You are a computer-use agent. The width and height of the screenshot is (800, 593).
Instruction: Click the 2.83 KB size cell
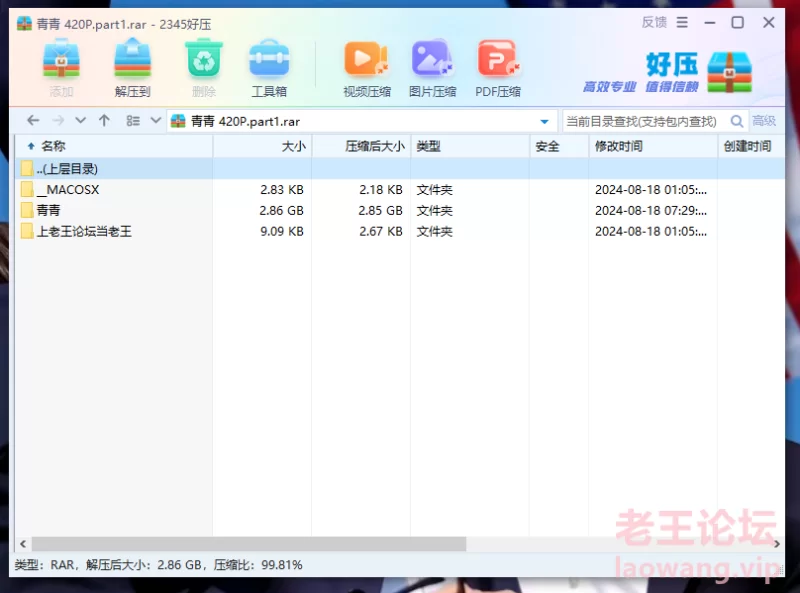pos(282,189)
